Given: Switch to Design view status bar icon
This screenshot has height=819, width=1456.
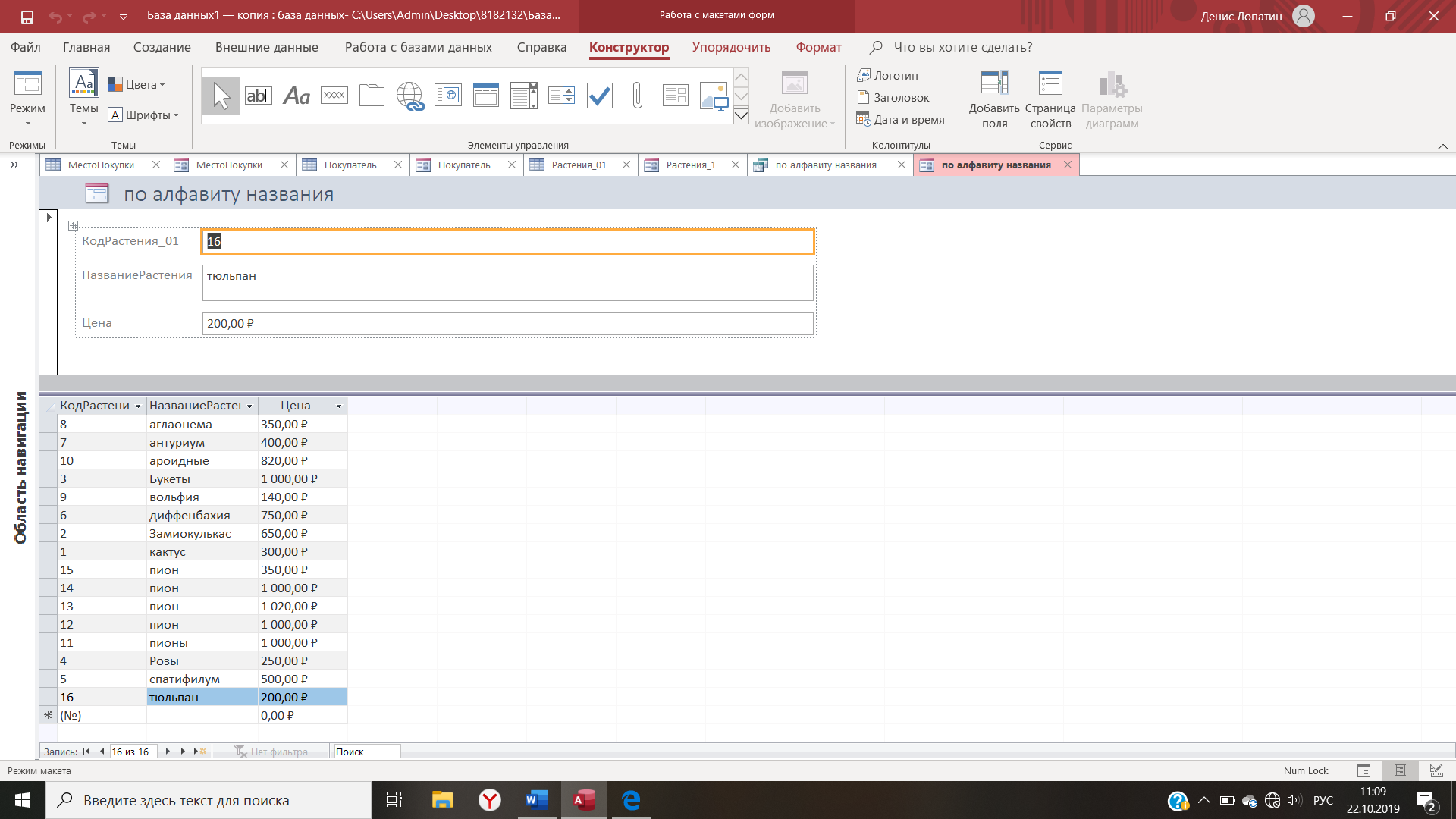Looking at the screenshot, I should pyautogui.click(x=1436, y=770).
